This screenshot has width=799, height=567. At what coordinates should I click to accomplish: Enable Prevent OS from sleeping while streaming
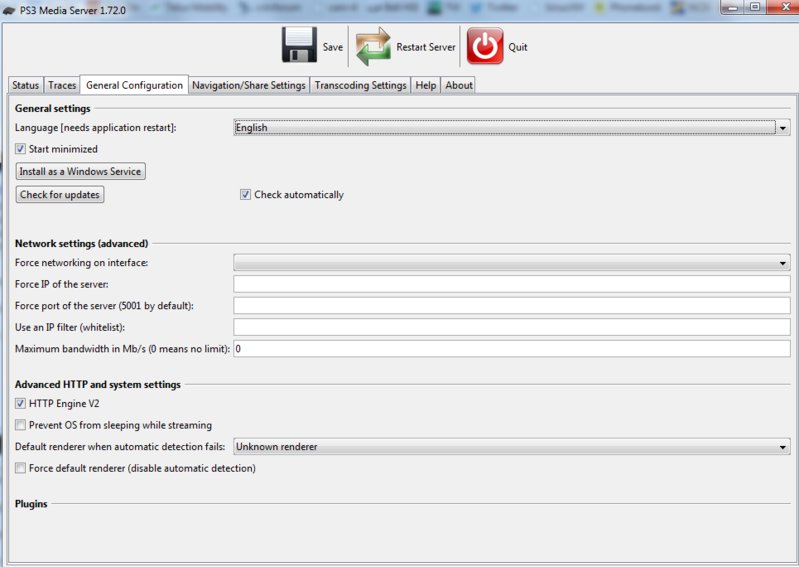20,425
